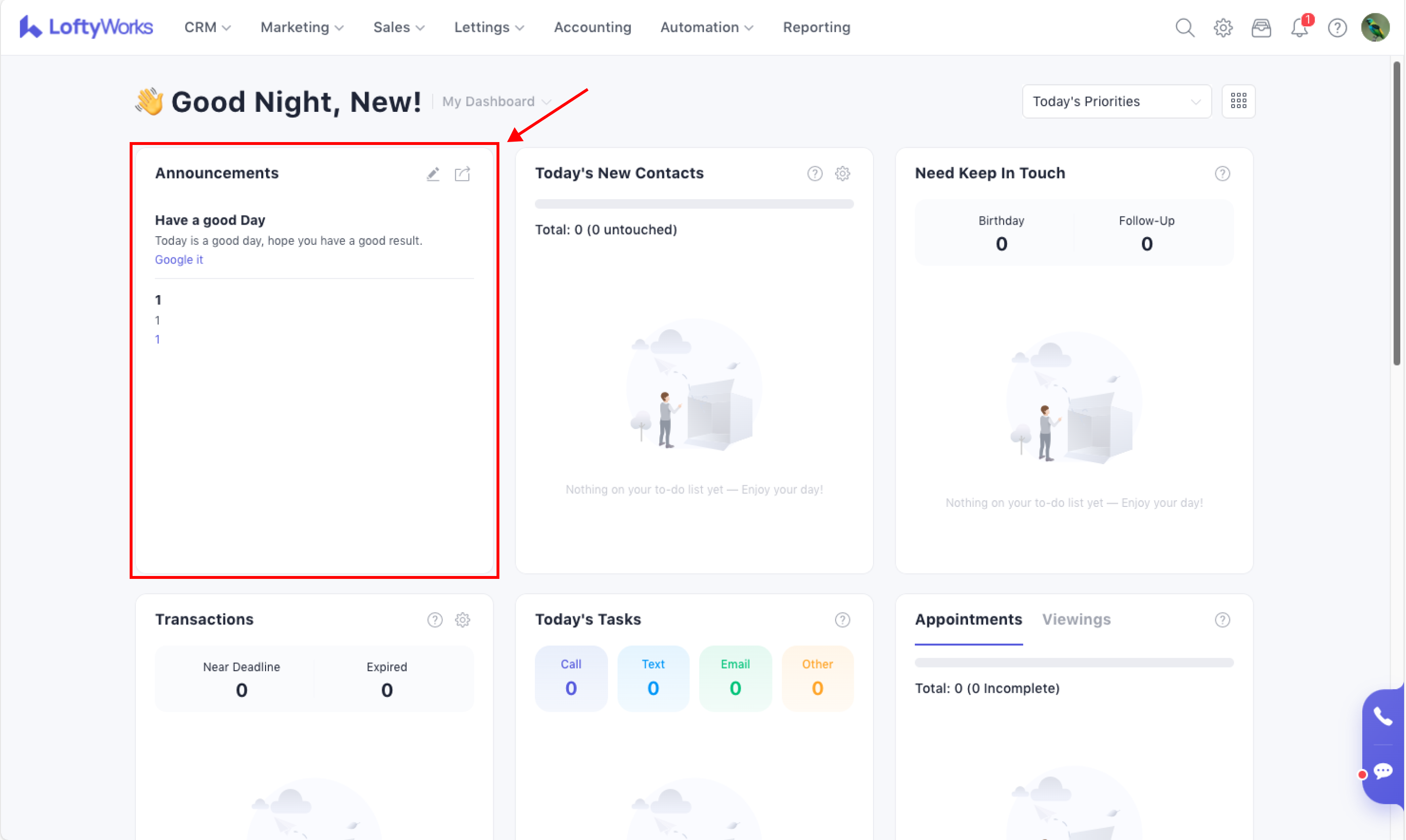
Task: Switch to the Viewings tab
Action: (x=1076, y=619)
